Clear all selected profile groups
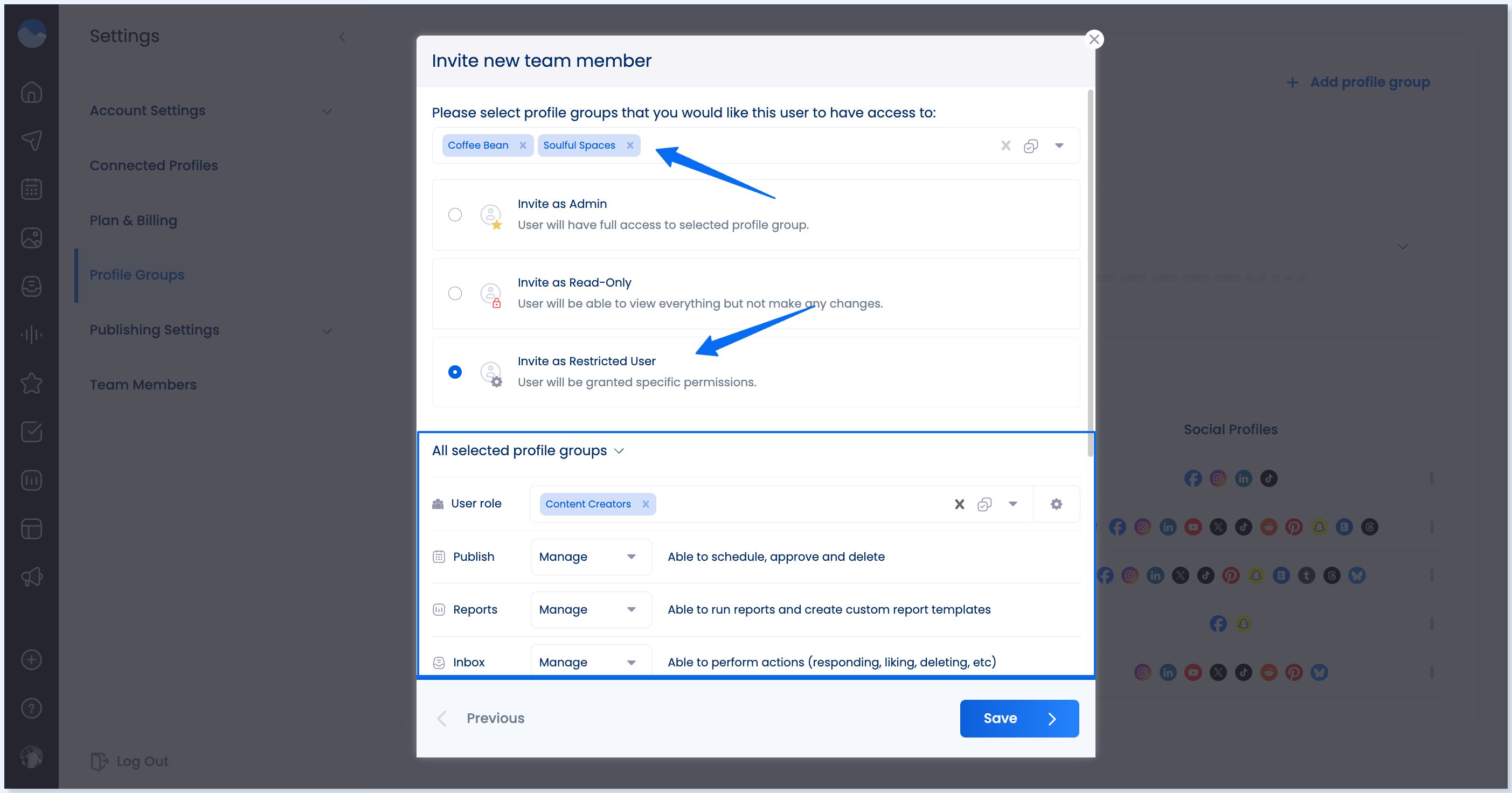The image size is (1512, 793). [1005, 145]
